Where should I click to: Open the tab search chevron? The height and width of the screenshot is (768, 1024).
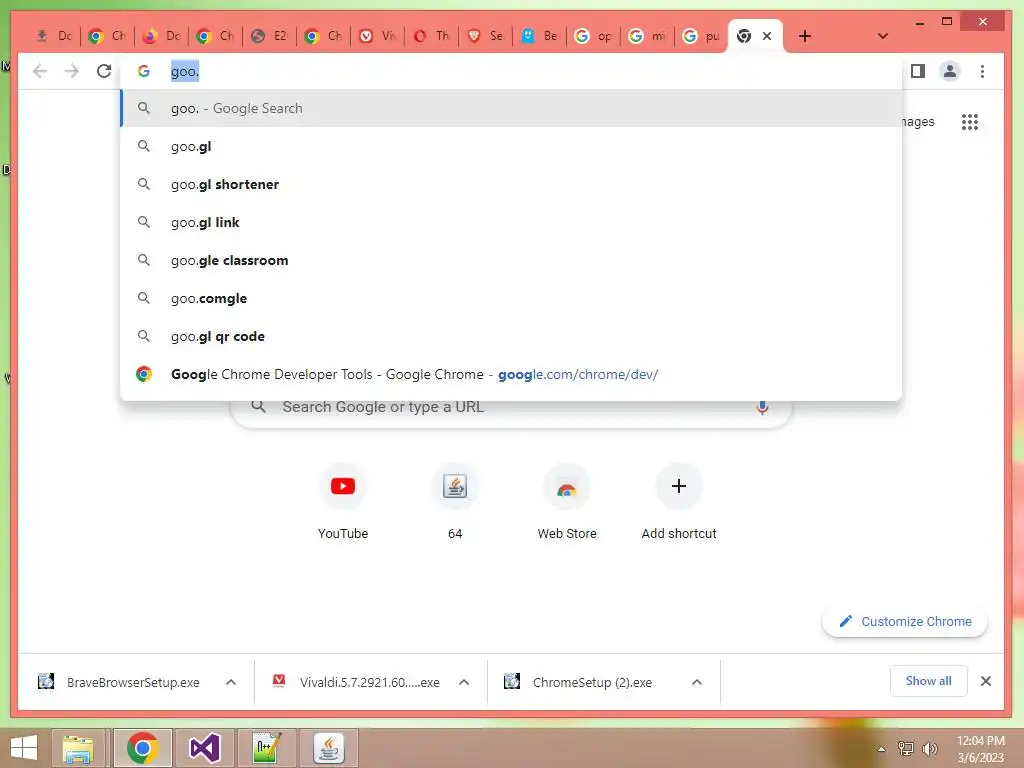tap(882, 36)
